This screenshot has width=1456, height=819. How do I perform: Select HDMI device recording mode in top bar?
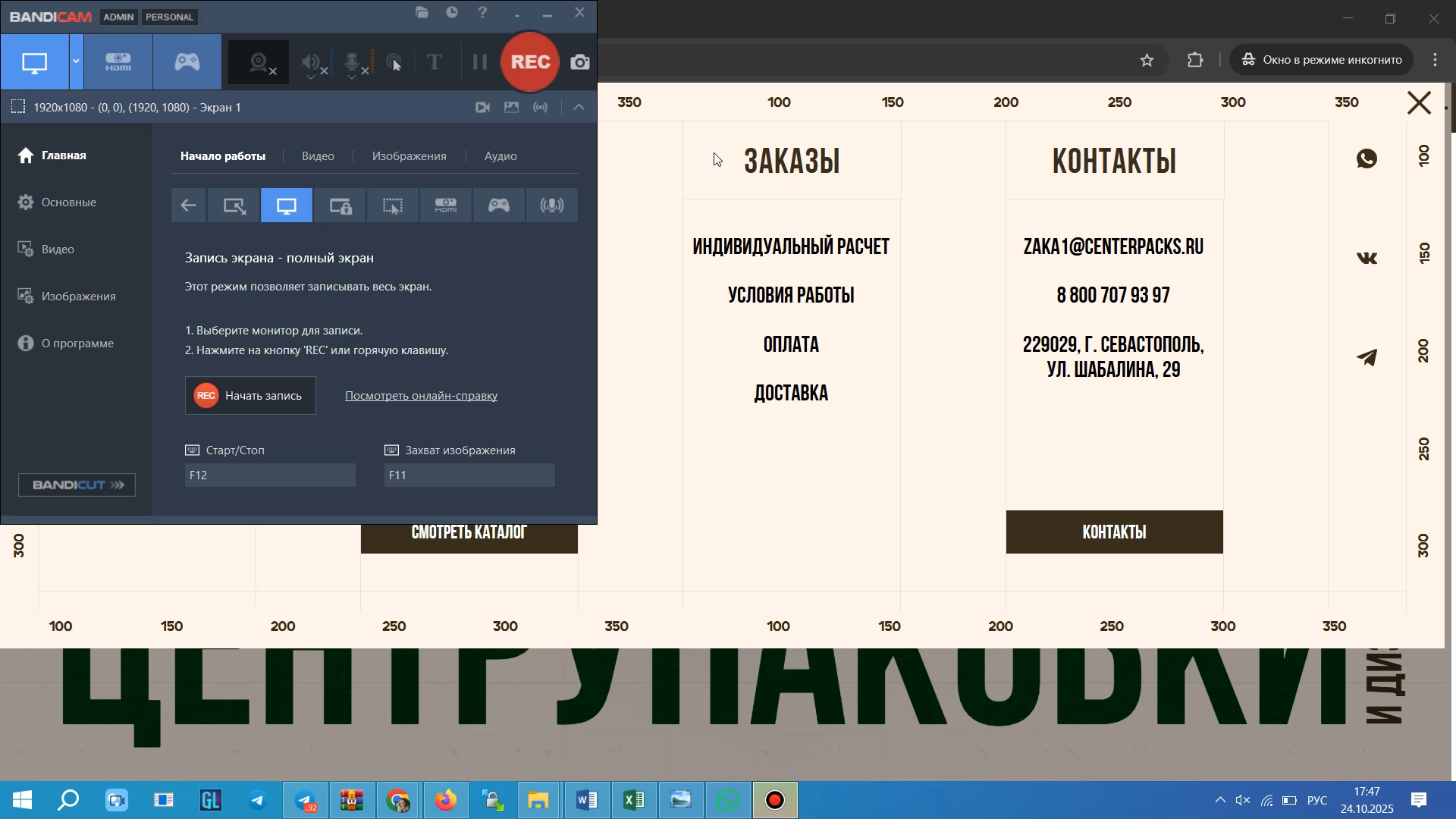pyautogui.click(x=118, y=62)
